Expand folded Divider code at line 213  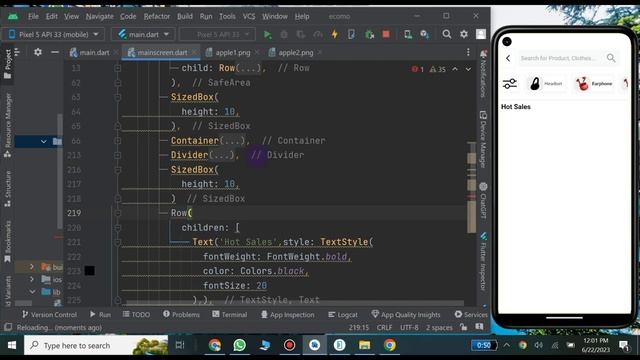tap(118, 155)
